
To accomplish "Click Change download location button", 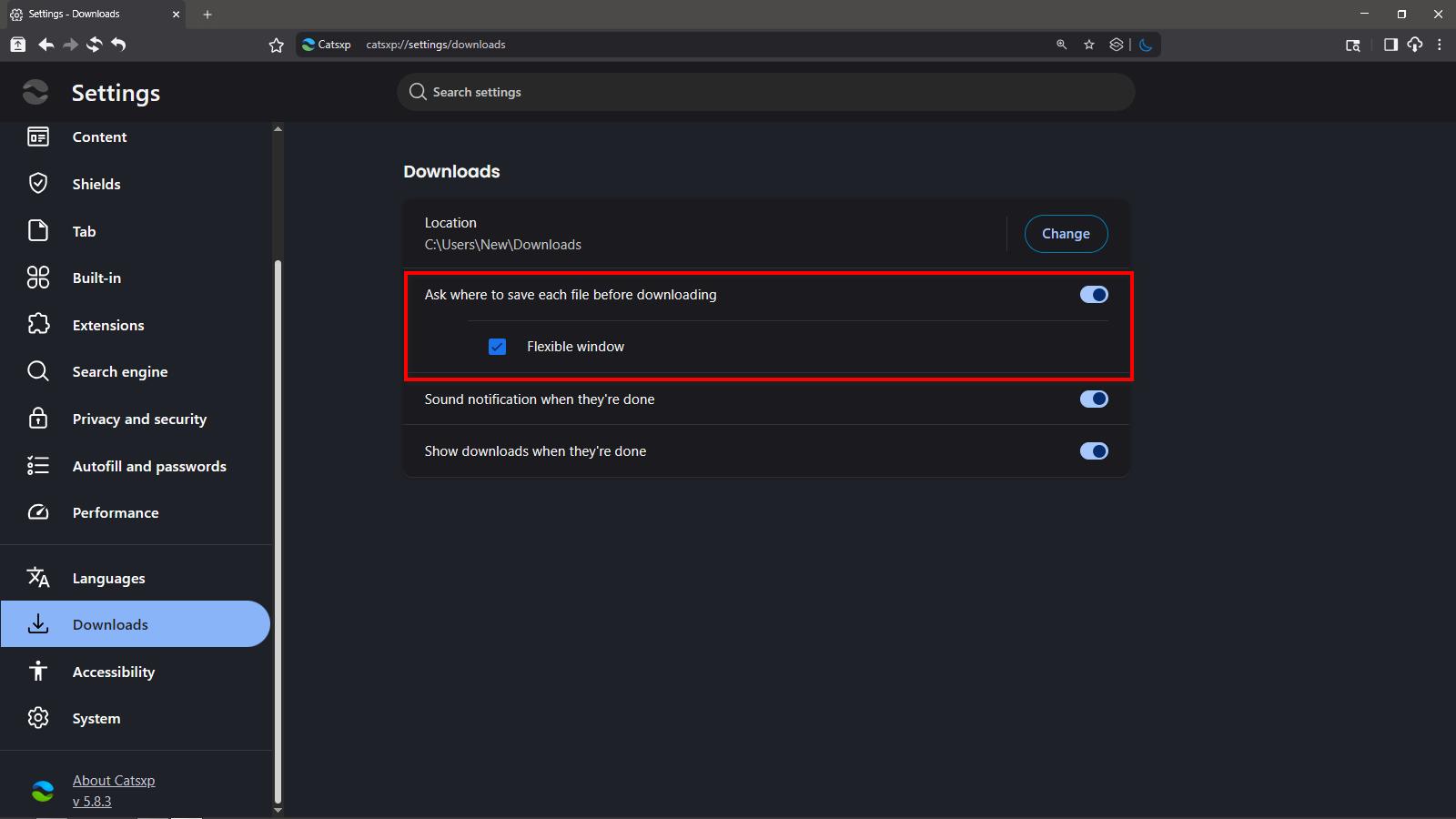I will (1066, 234).
